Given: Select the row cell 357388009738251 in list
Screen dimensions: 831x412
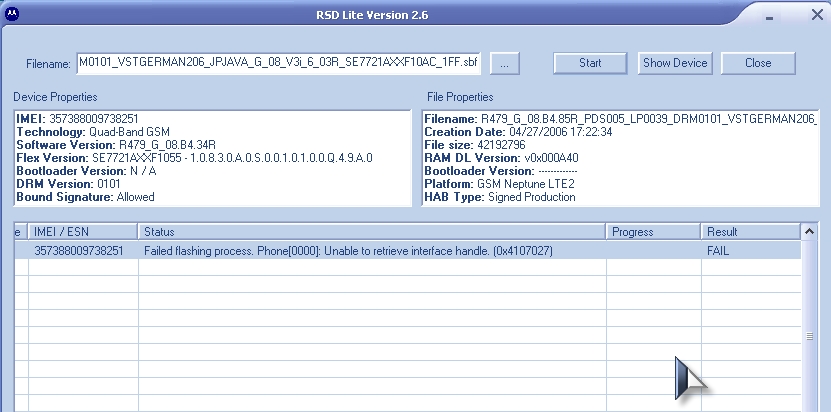Looking at the screenshot, I should tap(78, 251).
